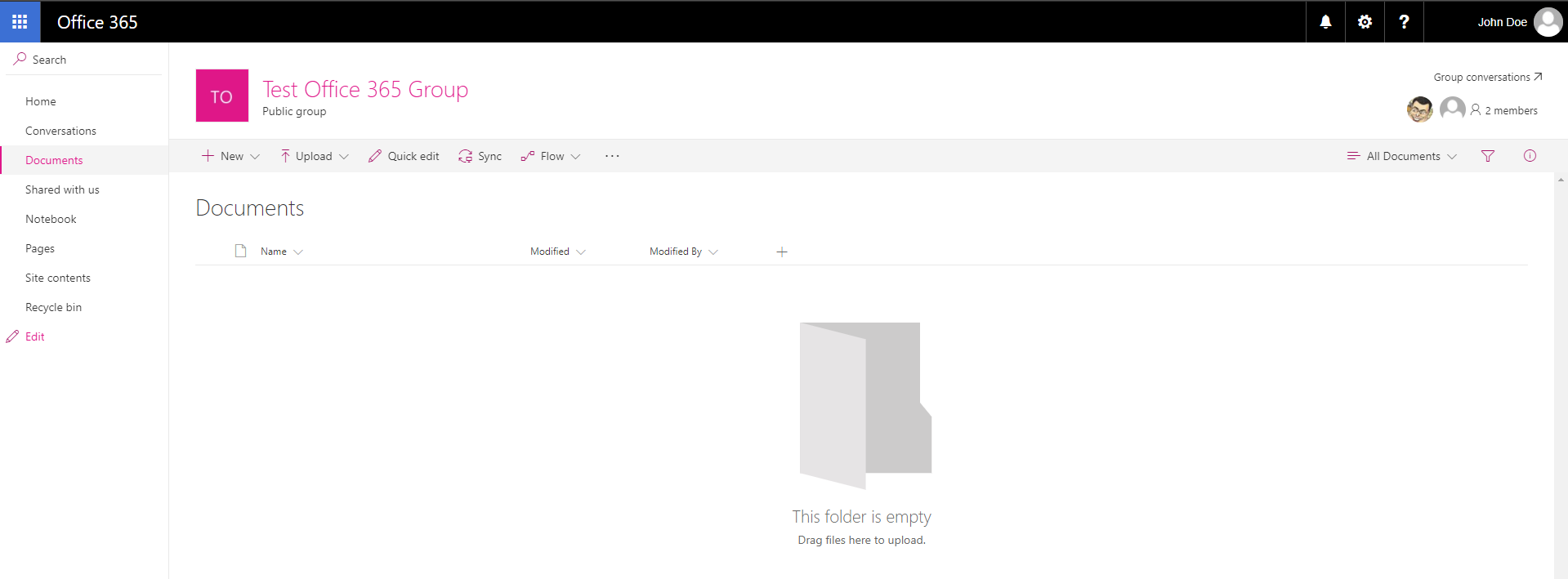Open Shared with us

[62, 189]
